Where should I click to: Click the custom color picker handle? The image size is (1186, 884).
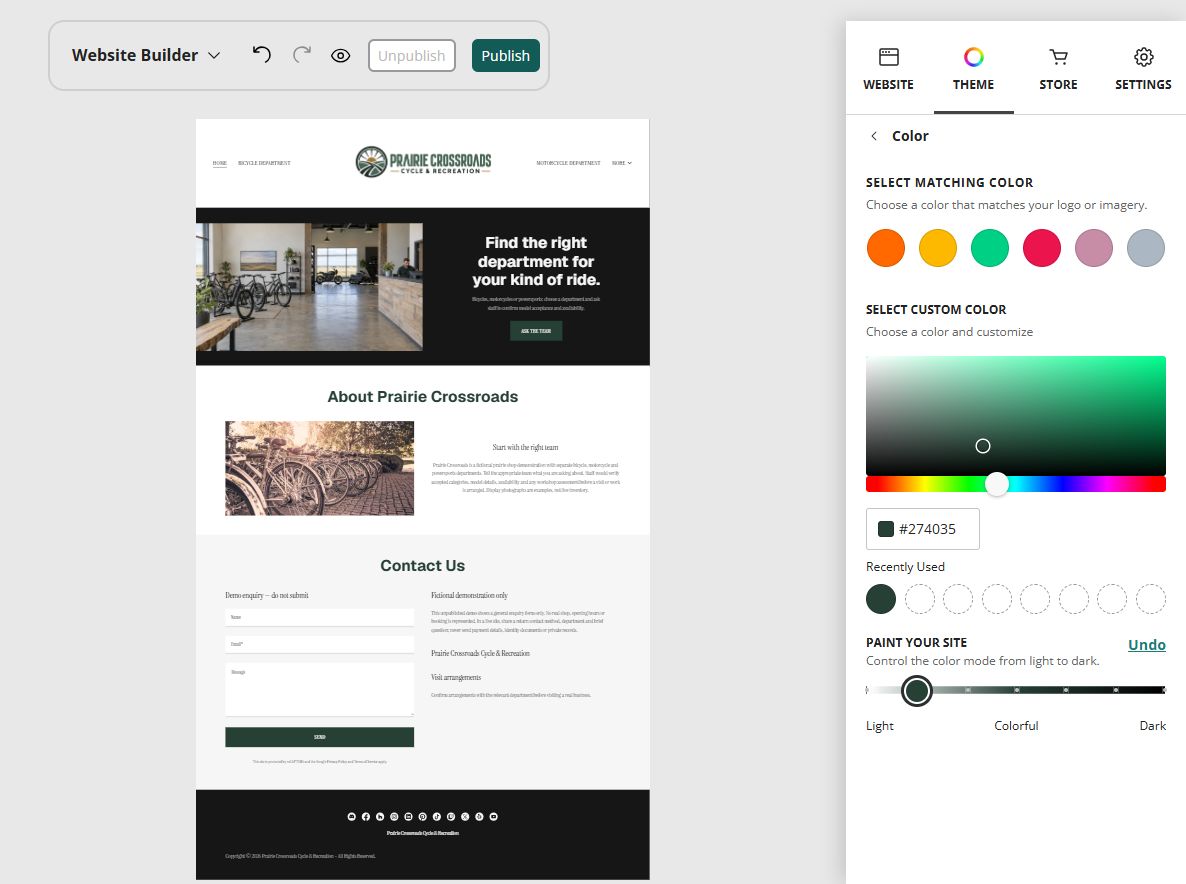983,446
